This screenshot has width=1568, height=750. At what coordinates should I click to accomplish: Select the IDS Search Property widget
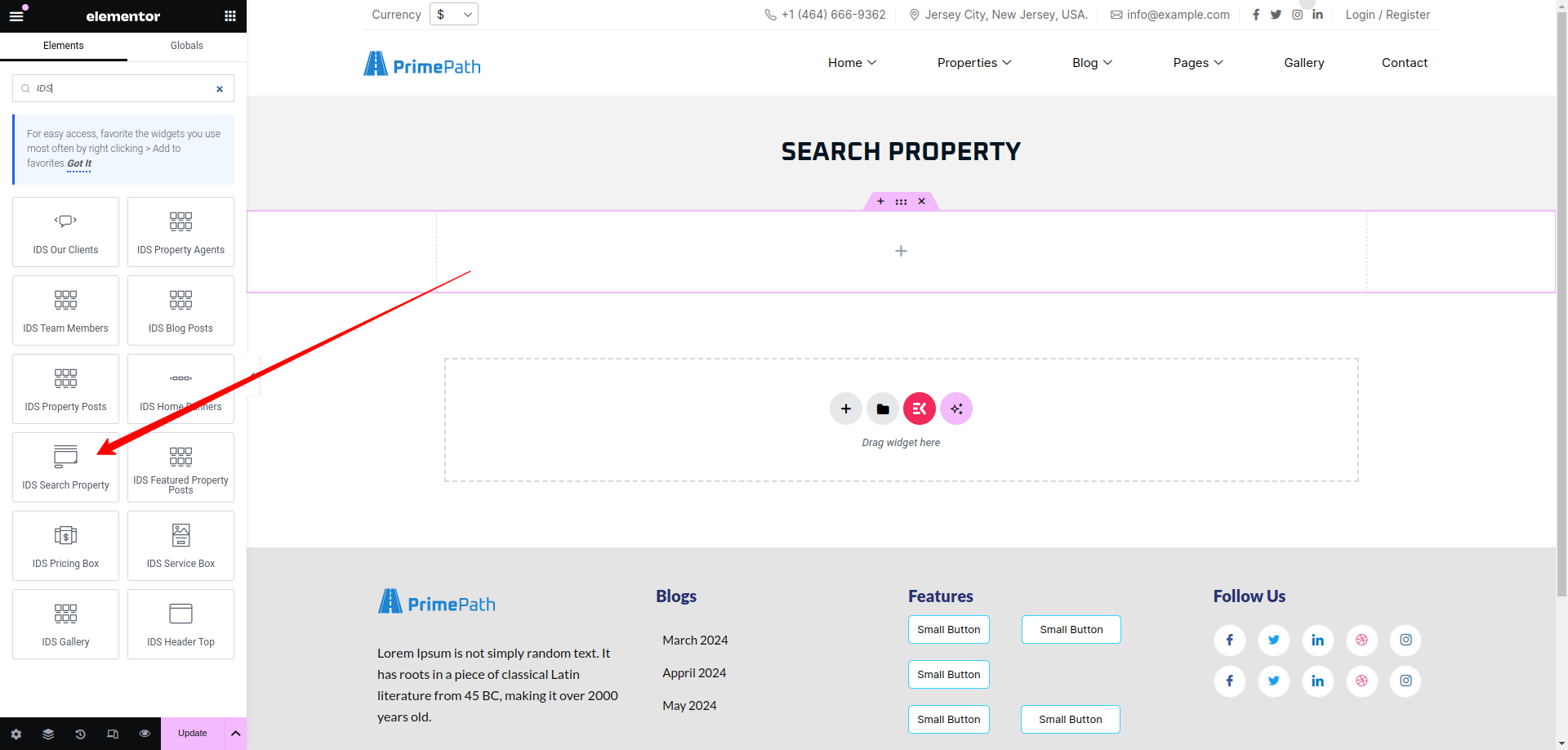pyautogui.click(x=65, y=467)
